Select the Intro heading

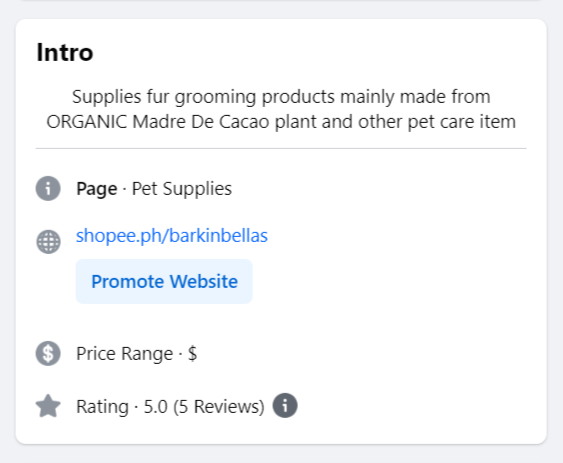pyautogui.click(x=65, y=52)
